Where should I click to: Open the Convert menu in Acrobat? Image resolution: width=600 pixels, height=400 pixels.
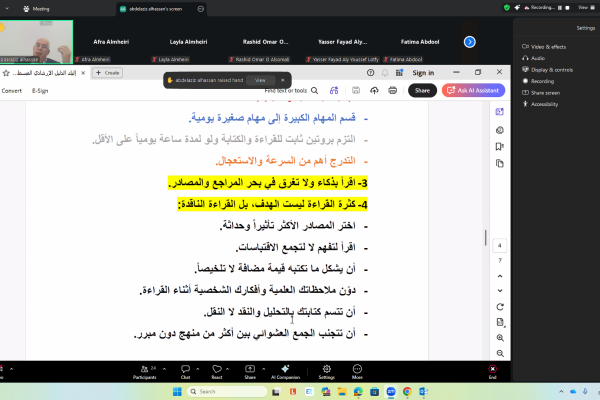(x=11, y=91)
